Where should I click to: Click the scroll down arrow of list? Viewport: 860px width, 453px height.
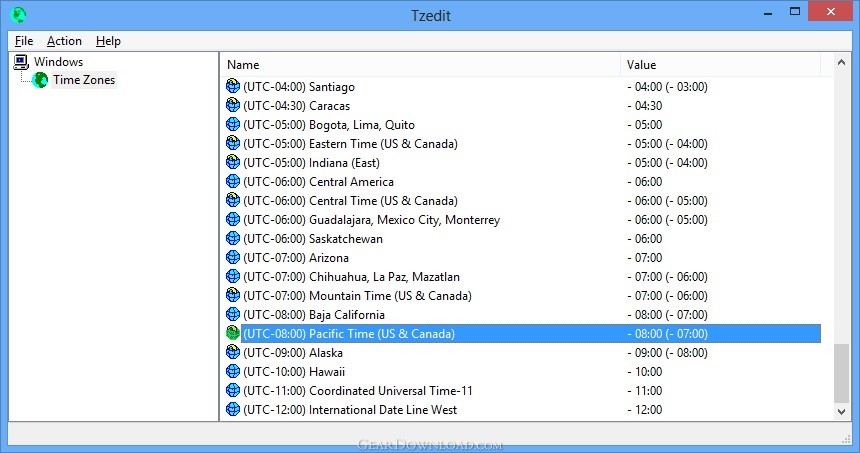click(x=841, y=411)
